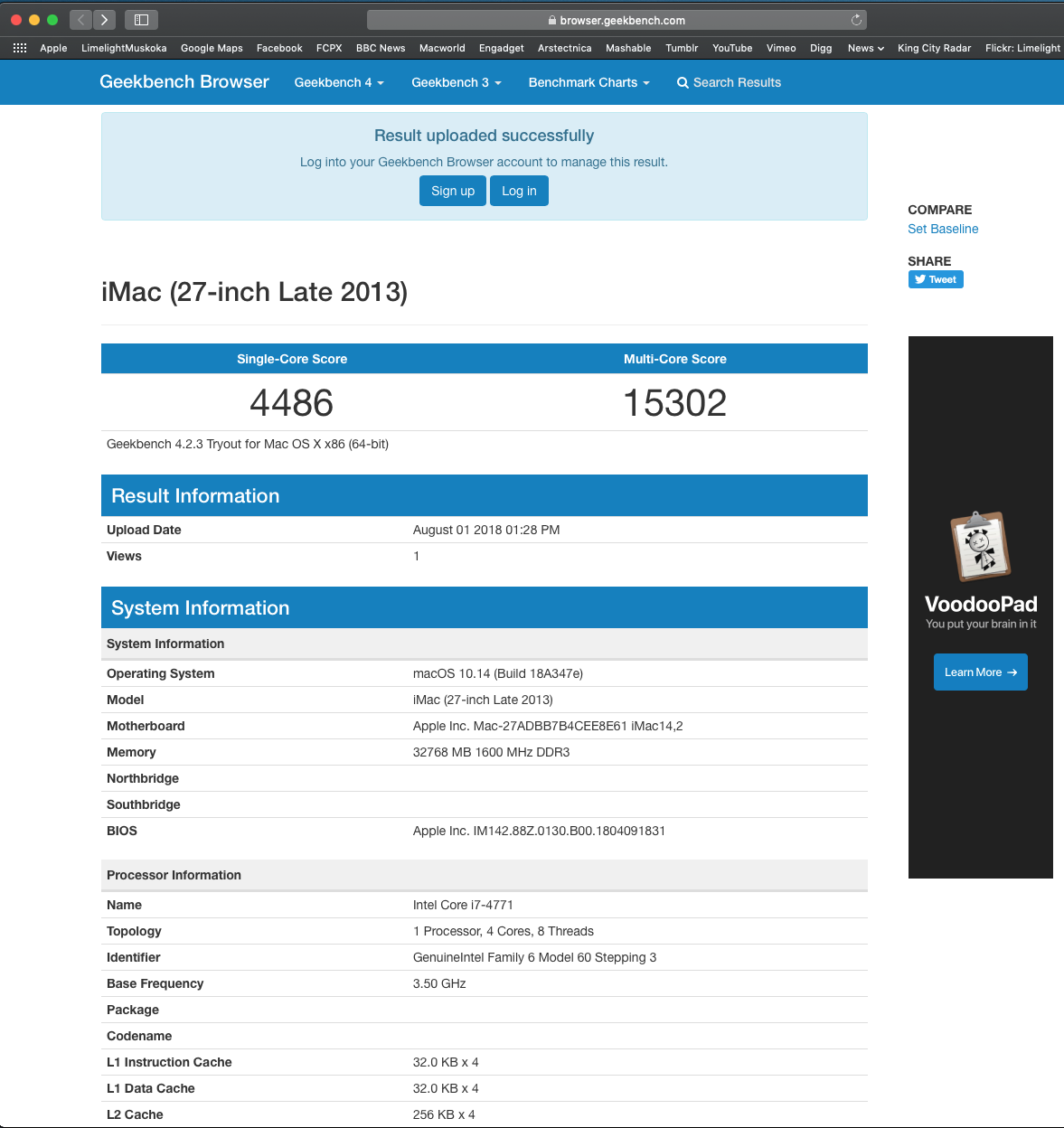The width and height of the screenshot is (1064, 1128).
Task: Click the Memory value 32768 MB 1600 MHz DDR3
Action: [491, 752]
